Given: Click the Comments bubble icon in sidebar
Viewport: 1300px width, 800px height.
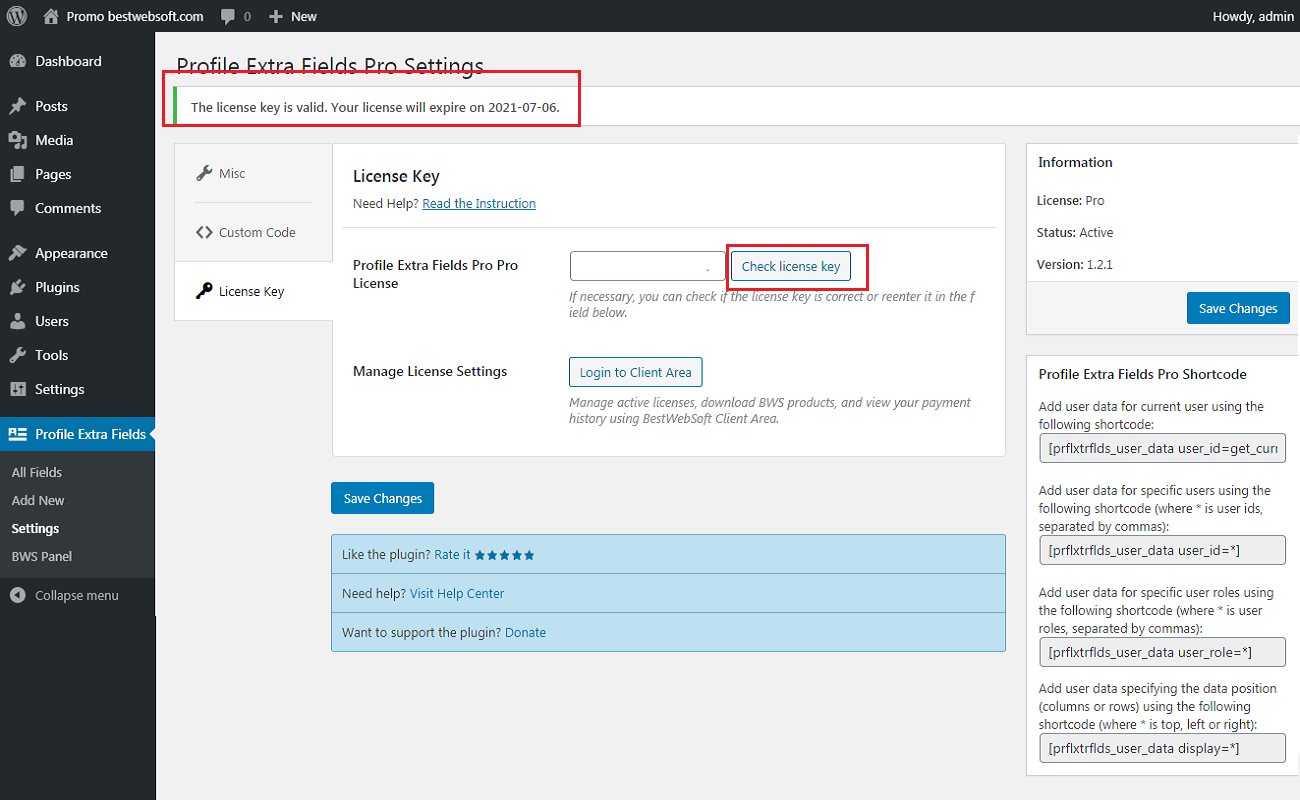Looking at the screenshot, I should 17,208.
